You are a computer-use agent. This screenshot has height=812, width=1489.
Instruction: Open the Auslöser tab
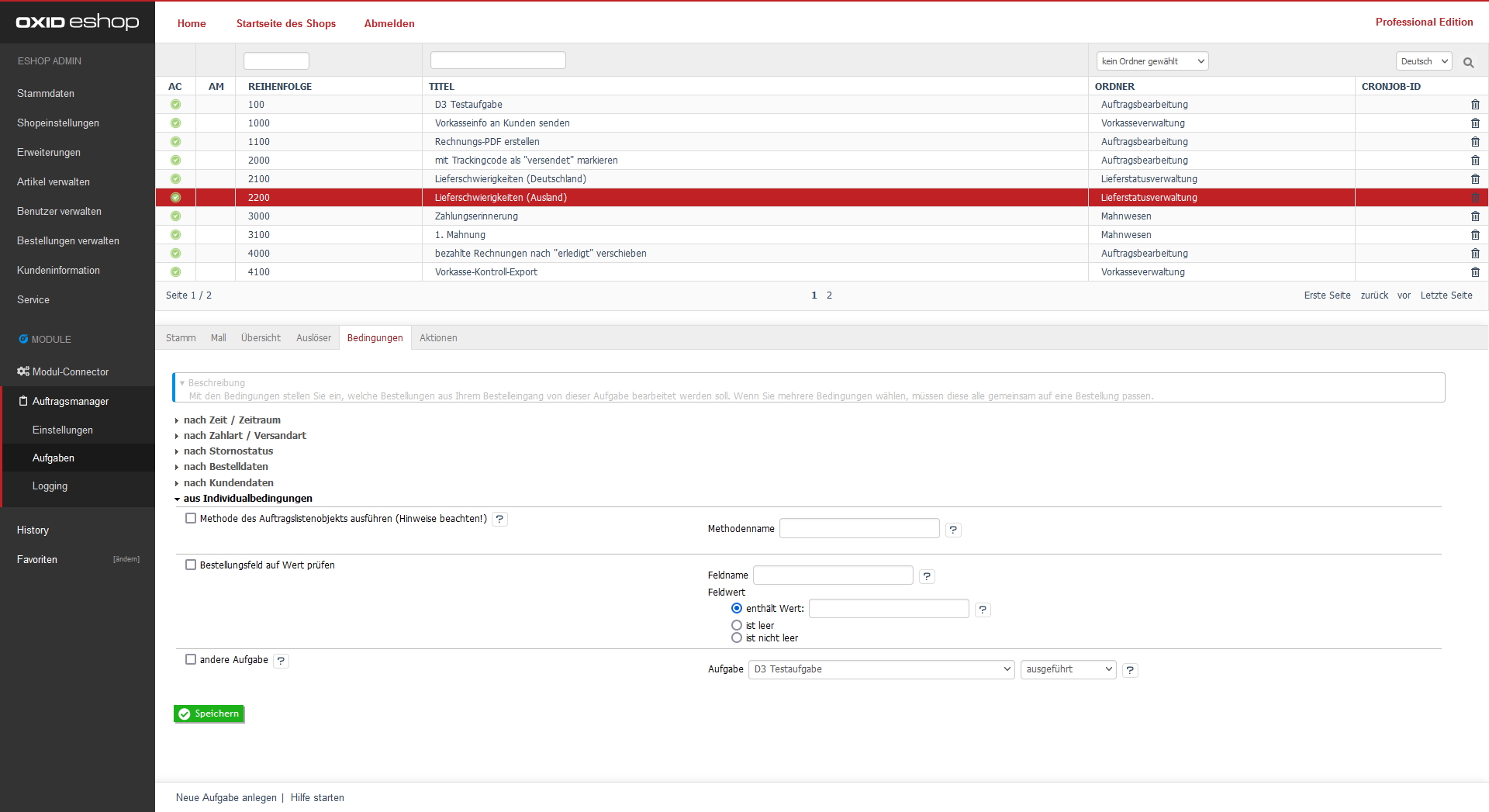point(313,338)
